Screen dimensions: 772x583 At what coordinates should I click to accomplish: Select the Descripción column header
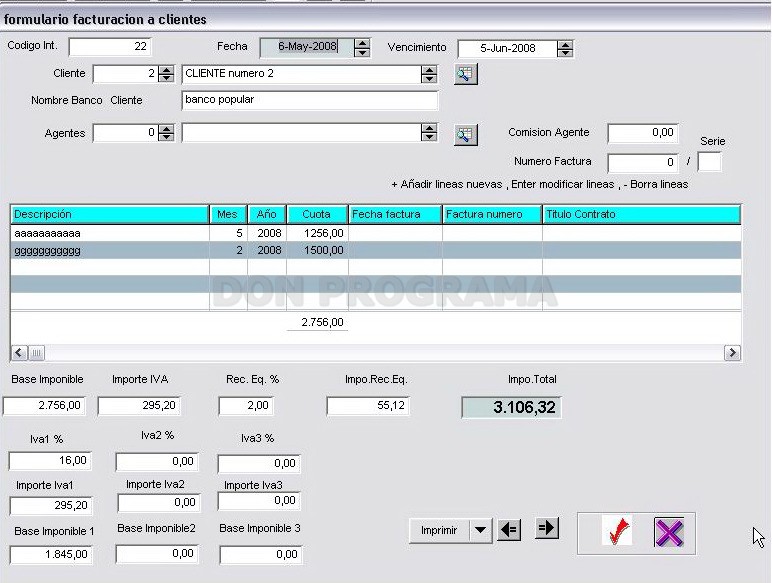point(109,214)
